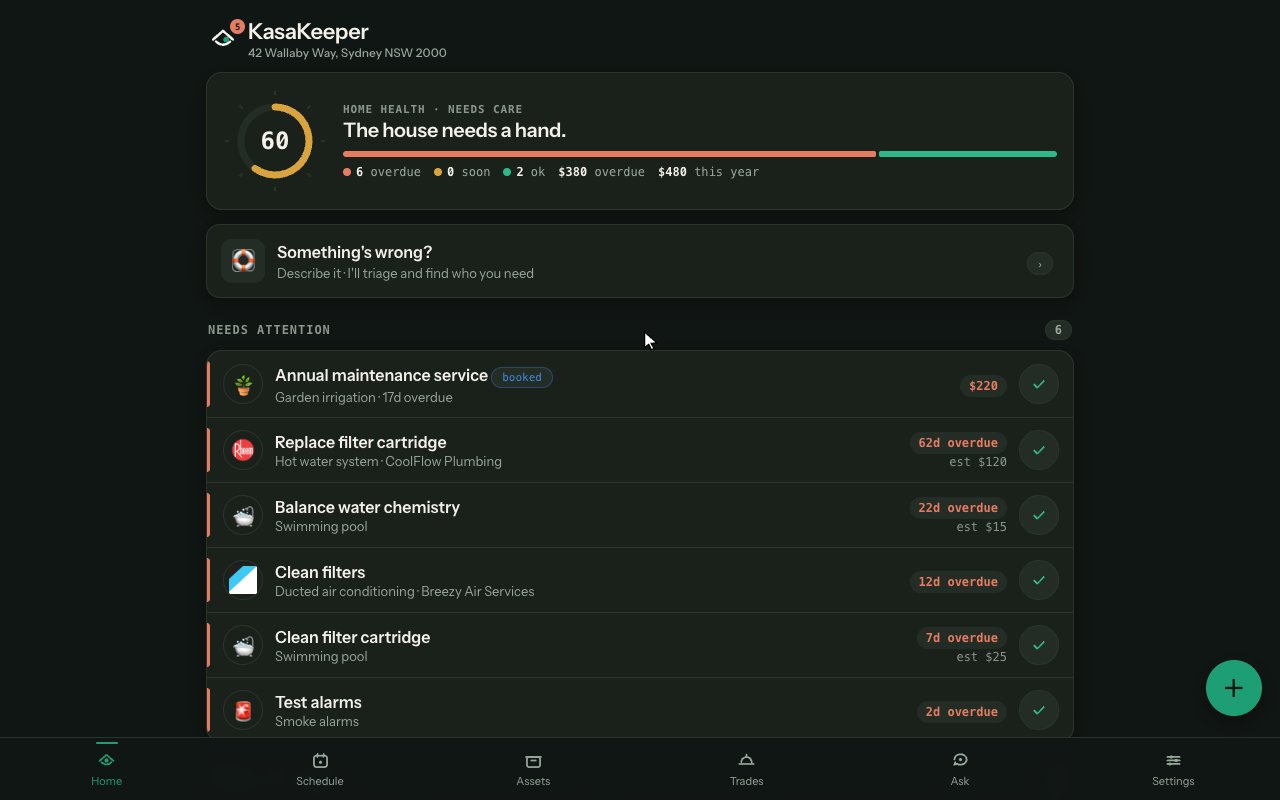Viewport: 1280px width, 800px height.
Task: Click the 2d overdue badge
Action: tap(962, 711)
